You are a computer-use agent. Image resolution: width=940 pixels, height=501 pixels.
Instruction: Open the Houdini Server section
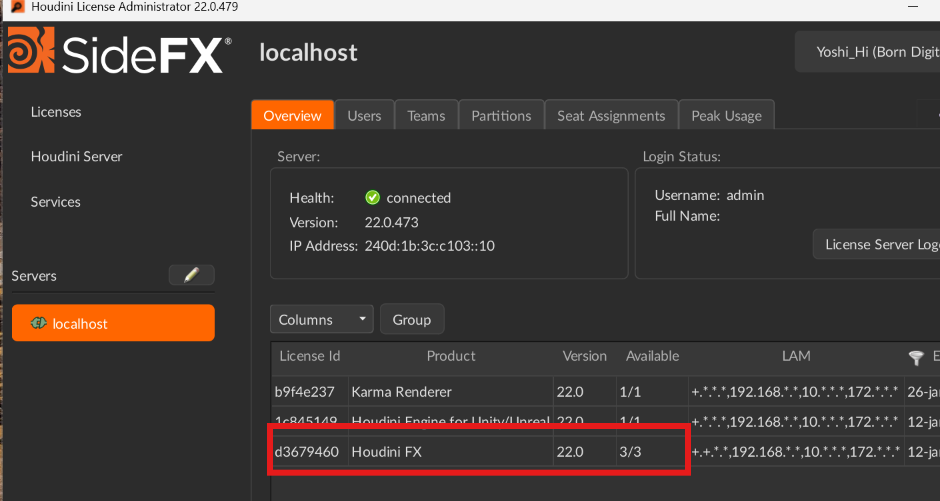76,156
